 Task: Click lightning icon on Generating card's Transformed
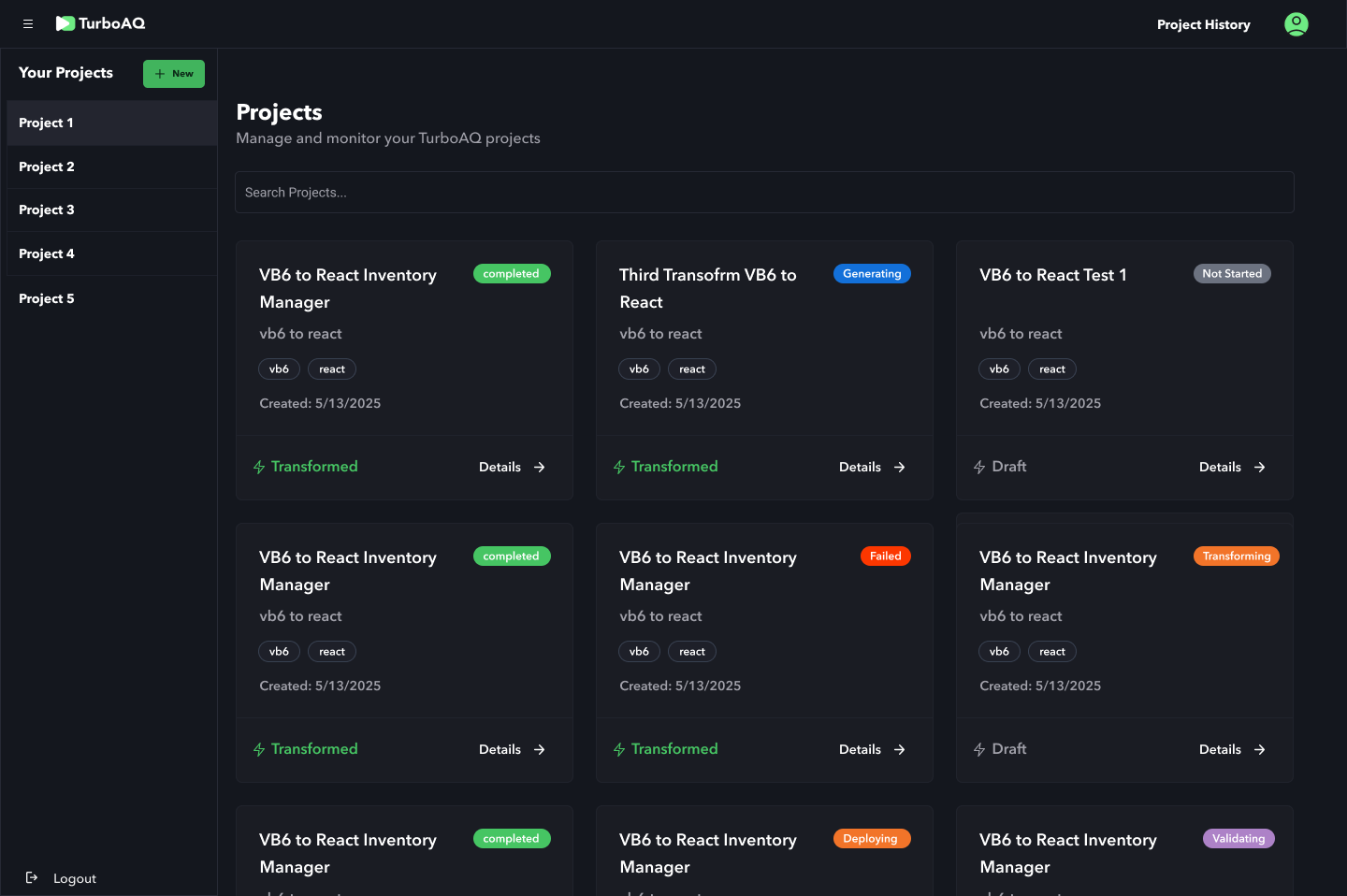tap(619, 467)
